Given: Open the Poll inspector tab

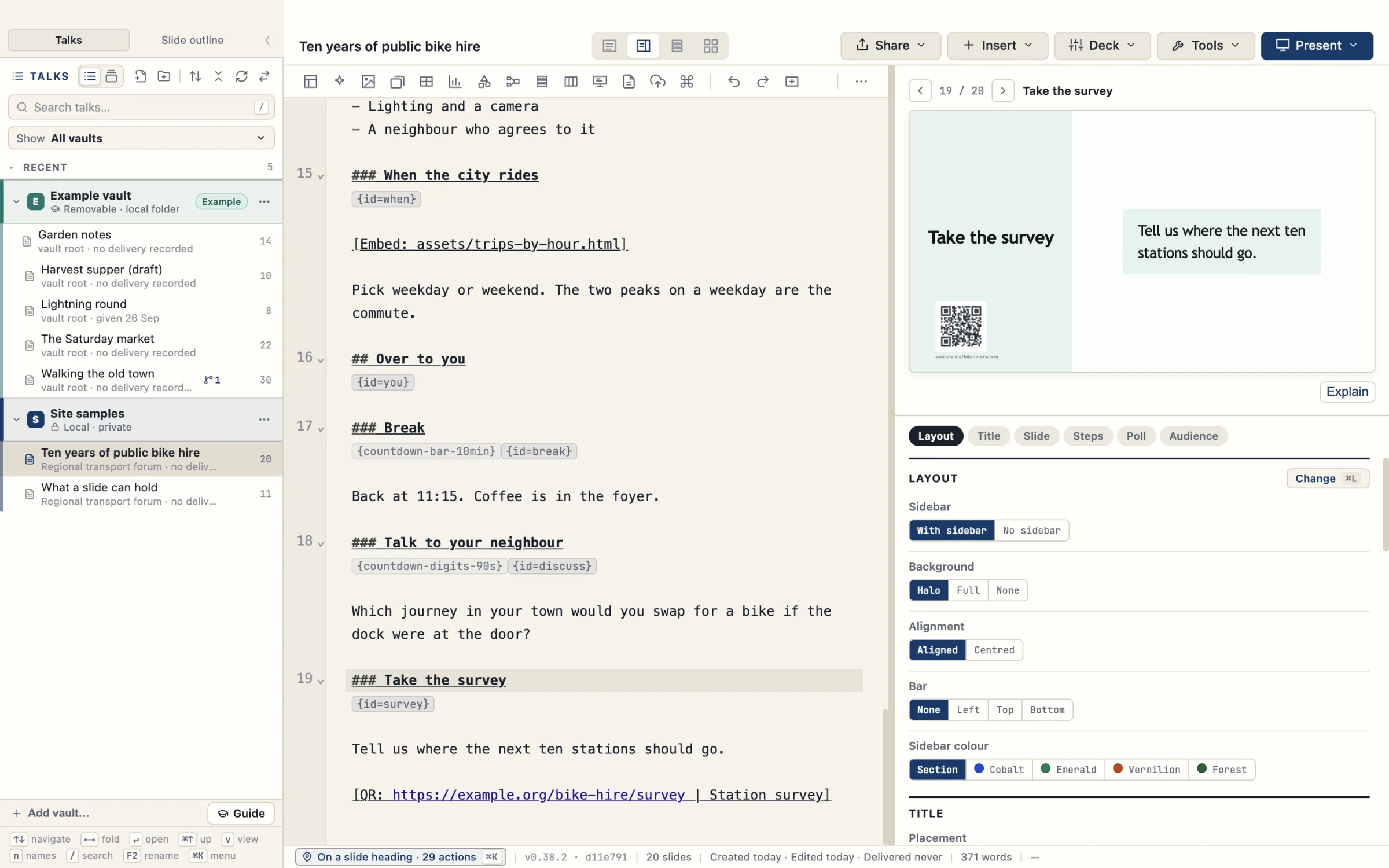Looking at the screenshot, I should coord(1136,436).
